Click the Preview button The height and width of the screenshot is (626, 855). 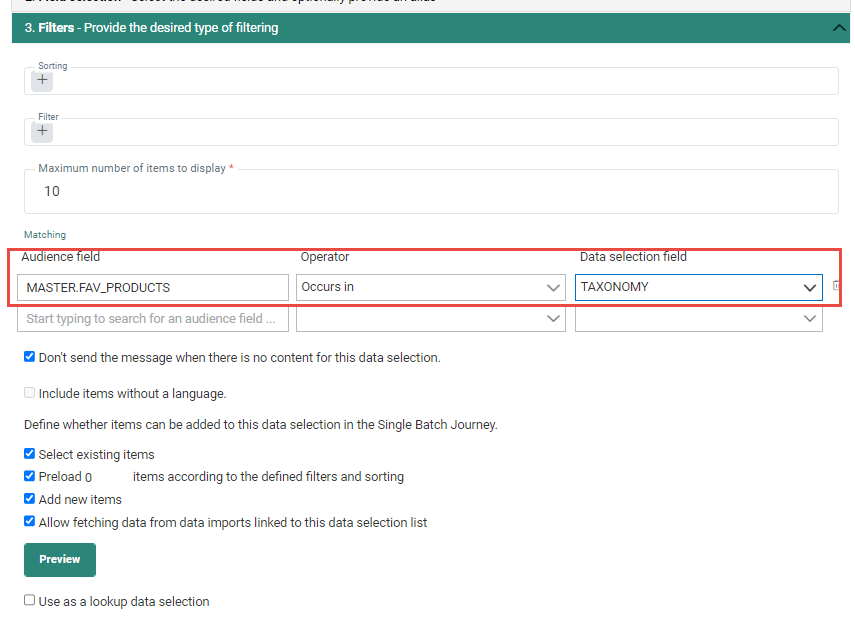pos(60,560)
